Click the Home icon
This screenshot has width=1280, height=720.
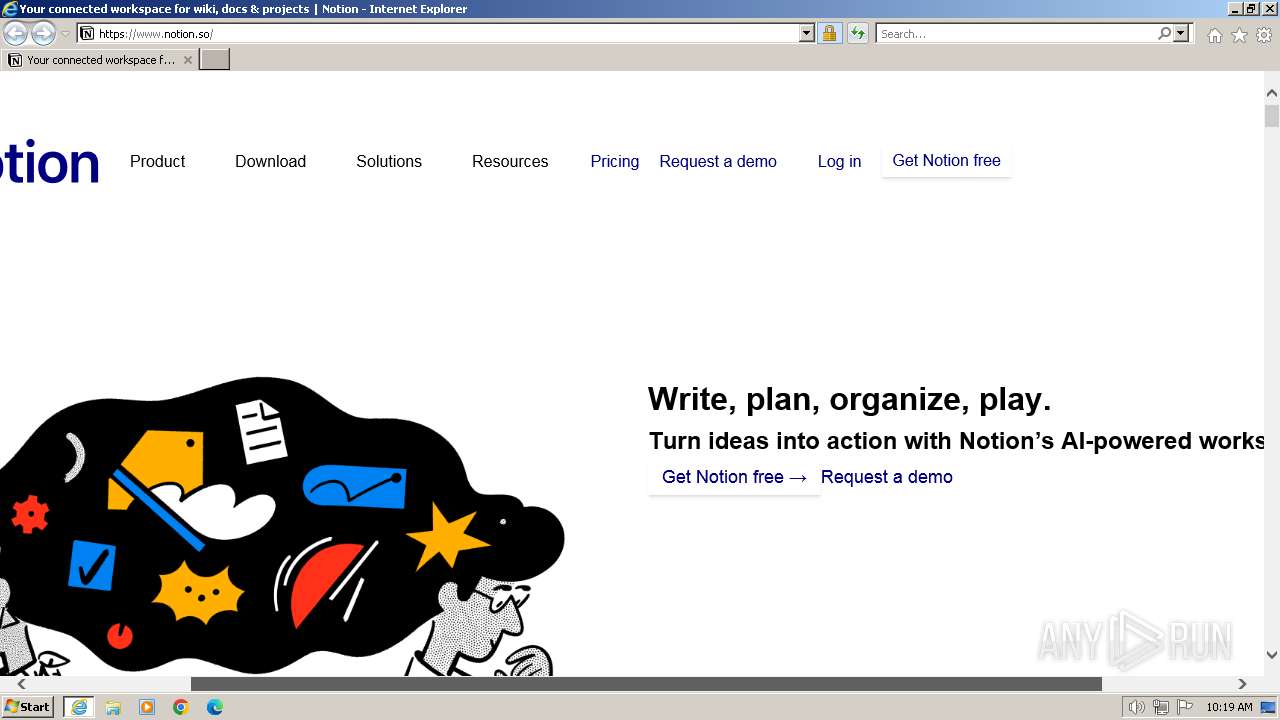tap(1214, 35)
